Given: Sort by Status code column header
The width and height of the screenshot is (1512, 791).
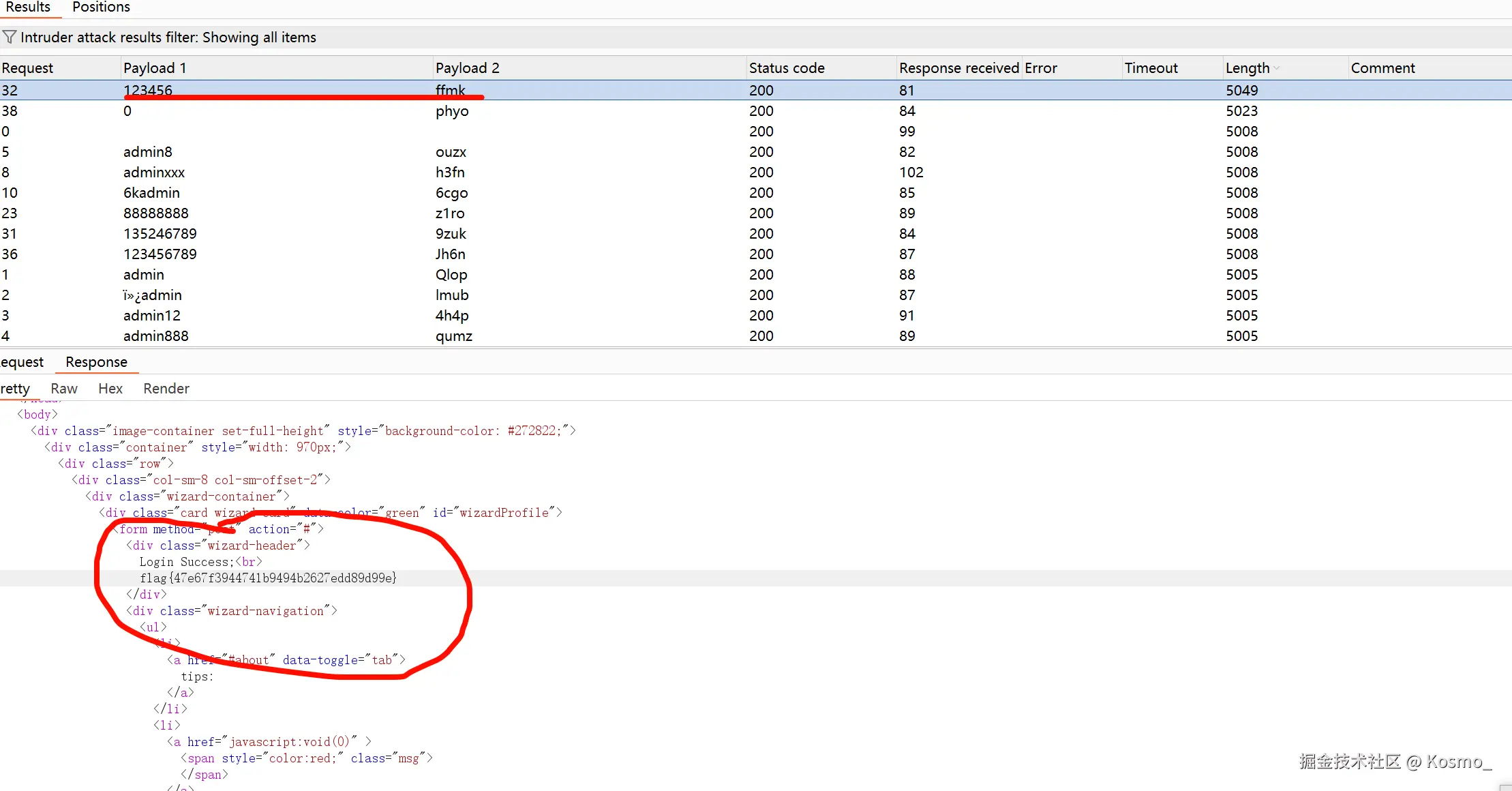Looking at the screenshot, I should [787, 68].
